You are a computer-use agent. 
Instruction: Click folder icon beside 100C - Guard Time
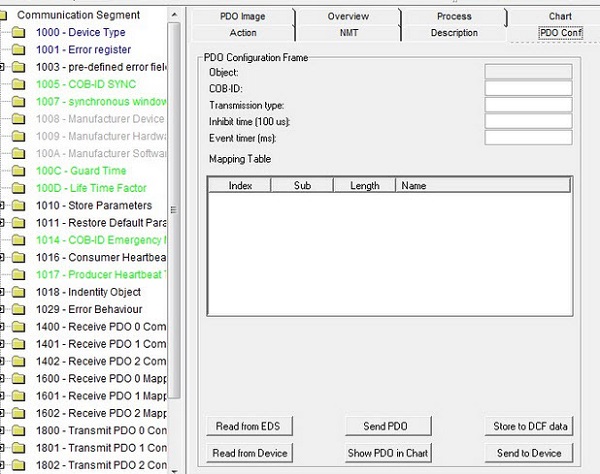click(19, 171)
